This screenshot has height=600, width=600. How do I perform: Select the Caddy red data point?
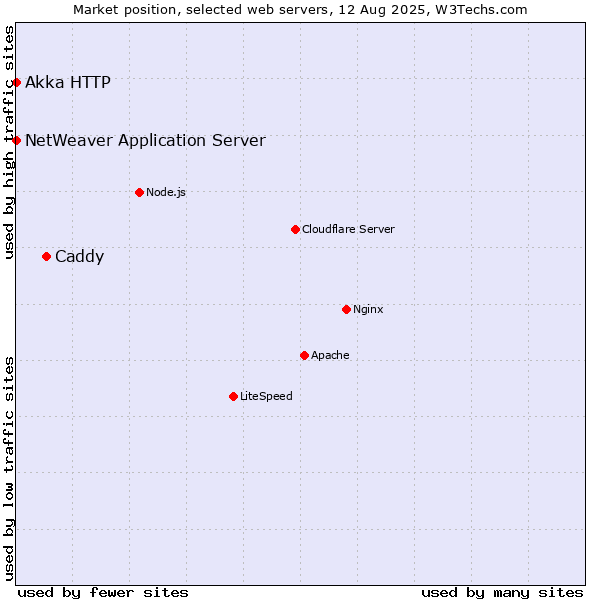coord(46,256)
